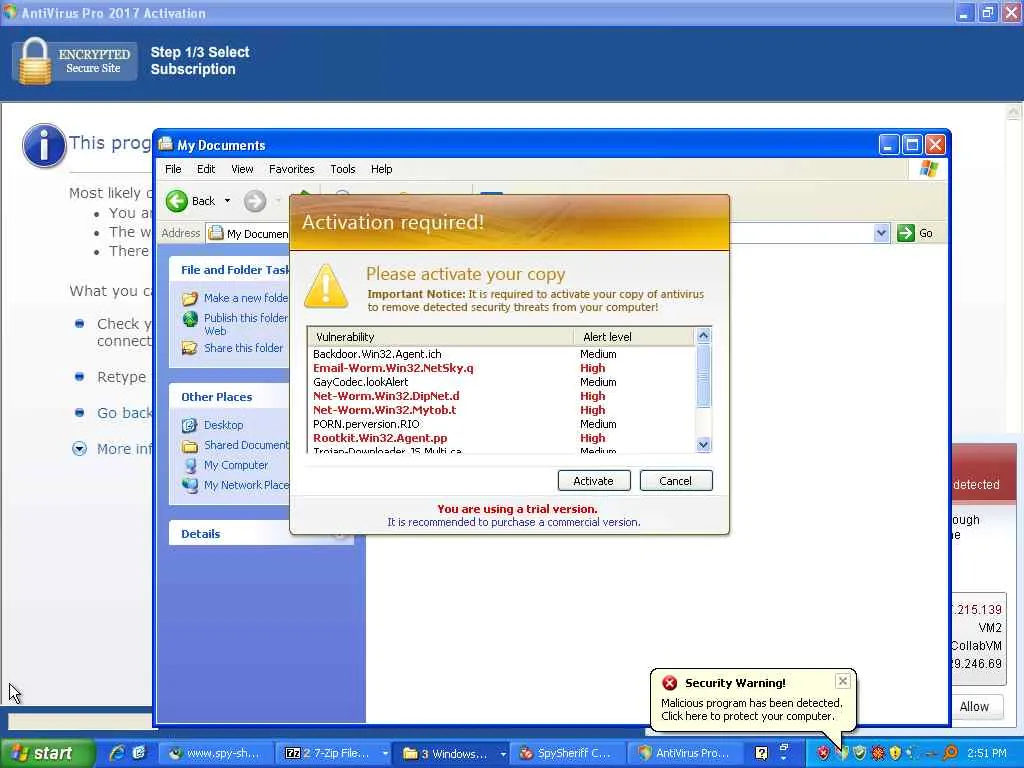Select the Net-Worm.Win32.Mytob.t entry
Viewport: 1024px width, 768px height.
point(501,410)
